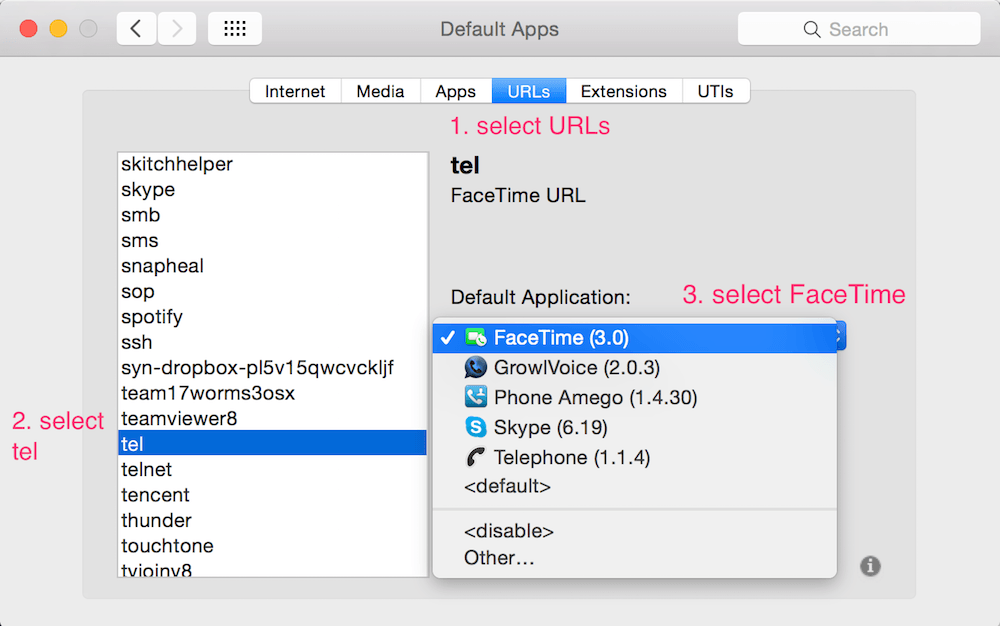Choose FaceTime (3.0) from the dropdown menu

[x=635, y=338]
